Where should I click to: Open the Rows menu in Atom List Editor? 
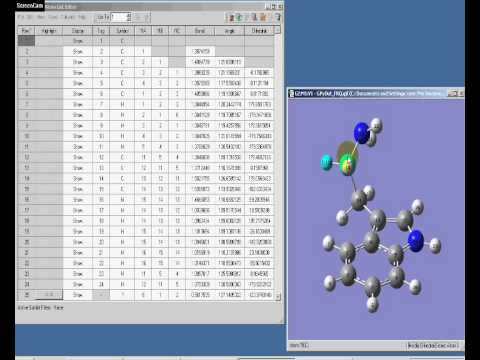(53, 17)
